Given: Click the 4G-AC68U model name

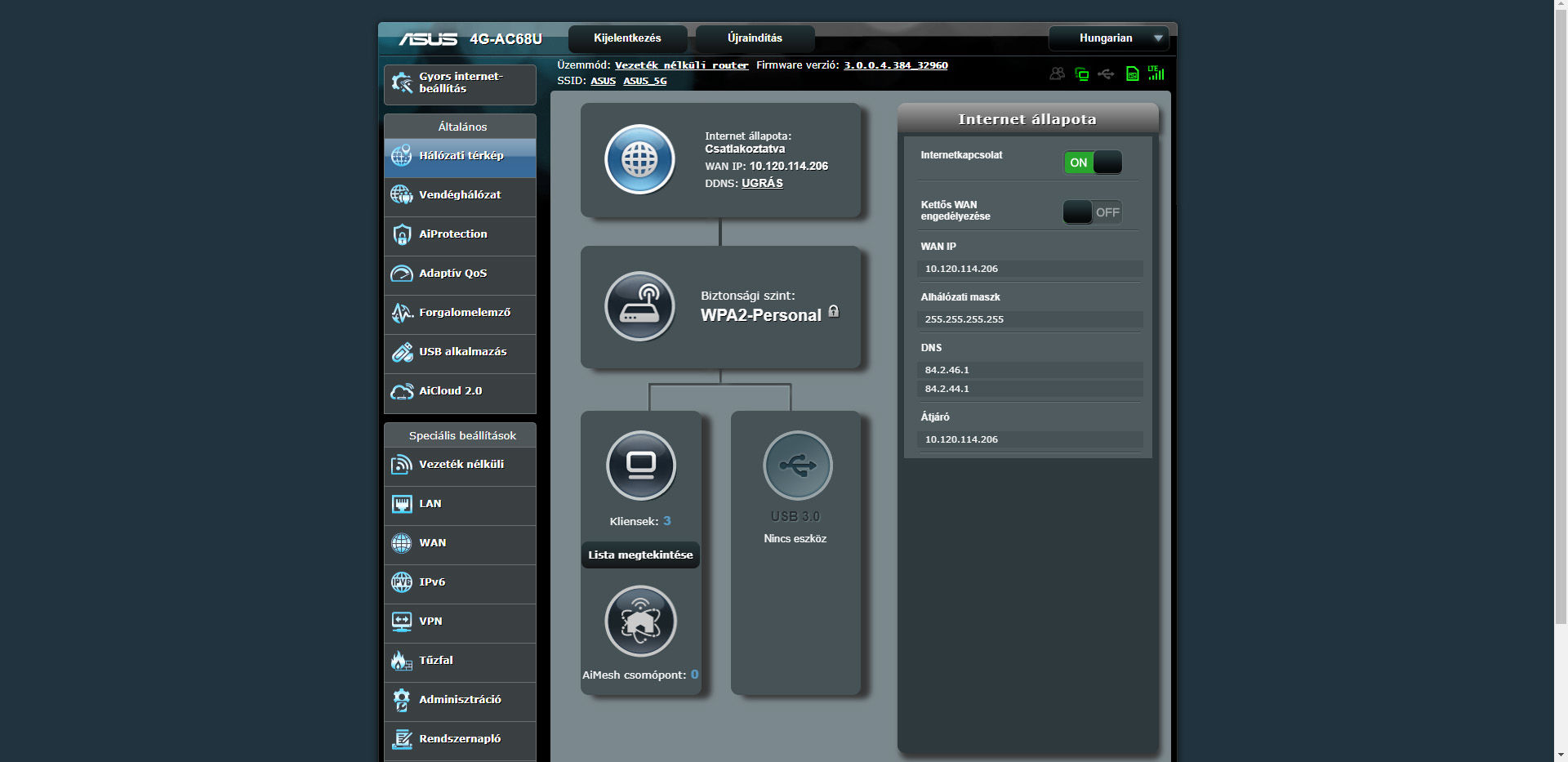Looking at the screenshot, I should click(506, 39).
